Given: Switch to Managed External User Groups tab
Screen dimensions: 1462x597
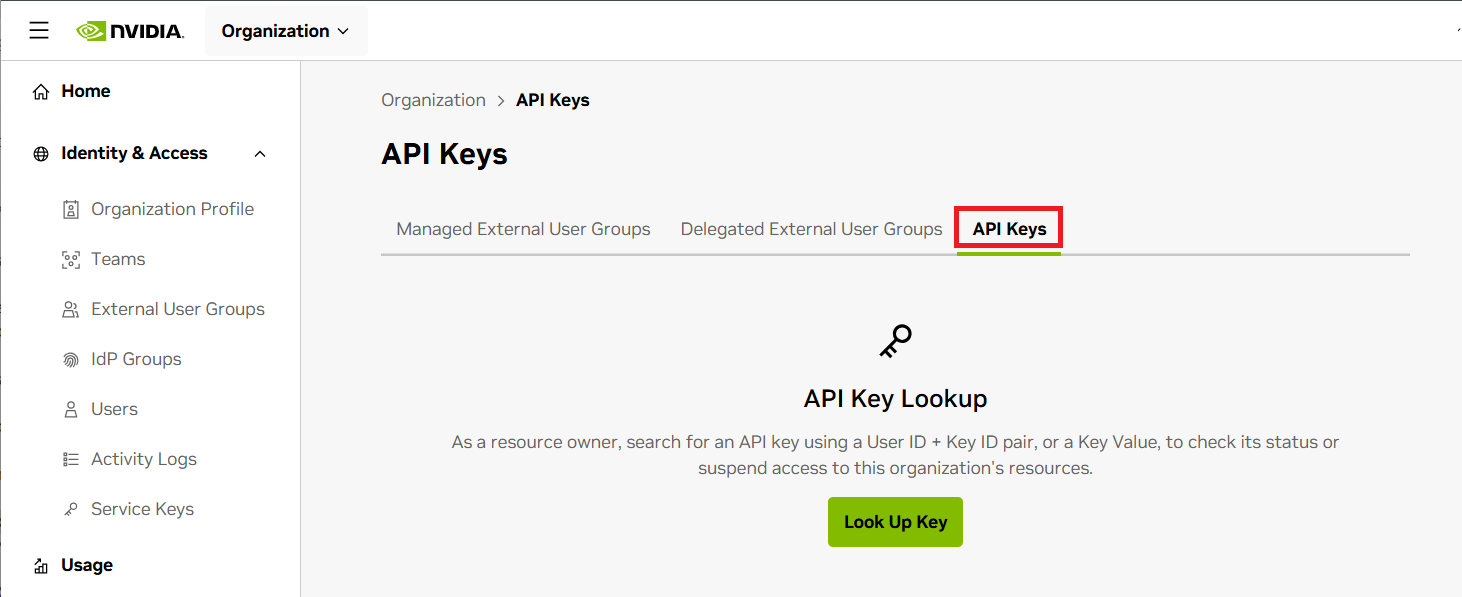Looking at the screenshot, I should [x=523, y=229].
